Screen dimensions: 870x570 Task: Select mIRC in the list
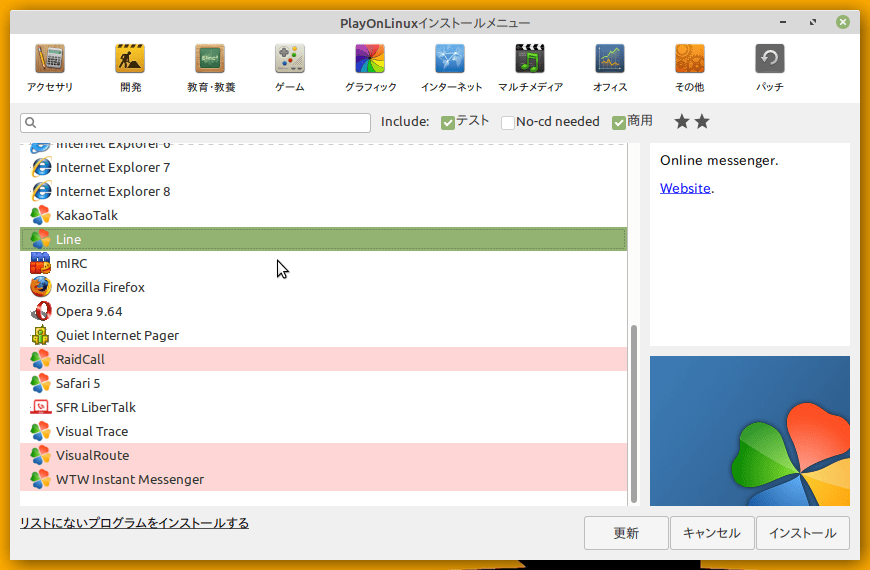pos(323,263)
